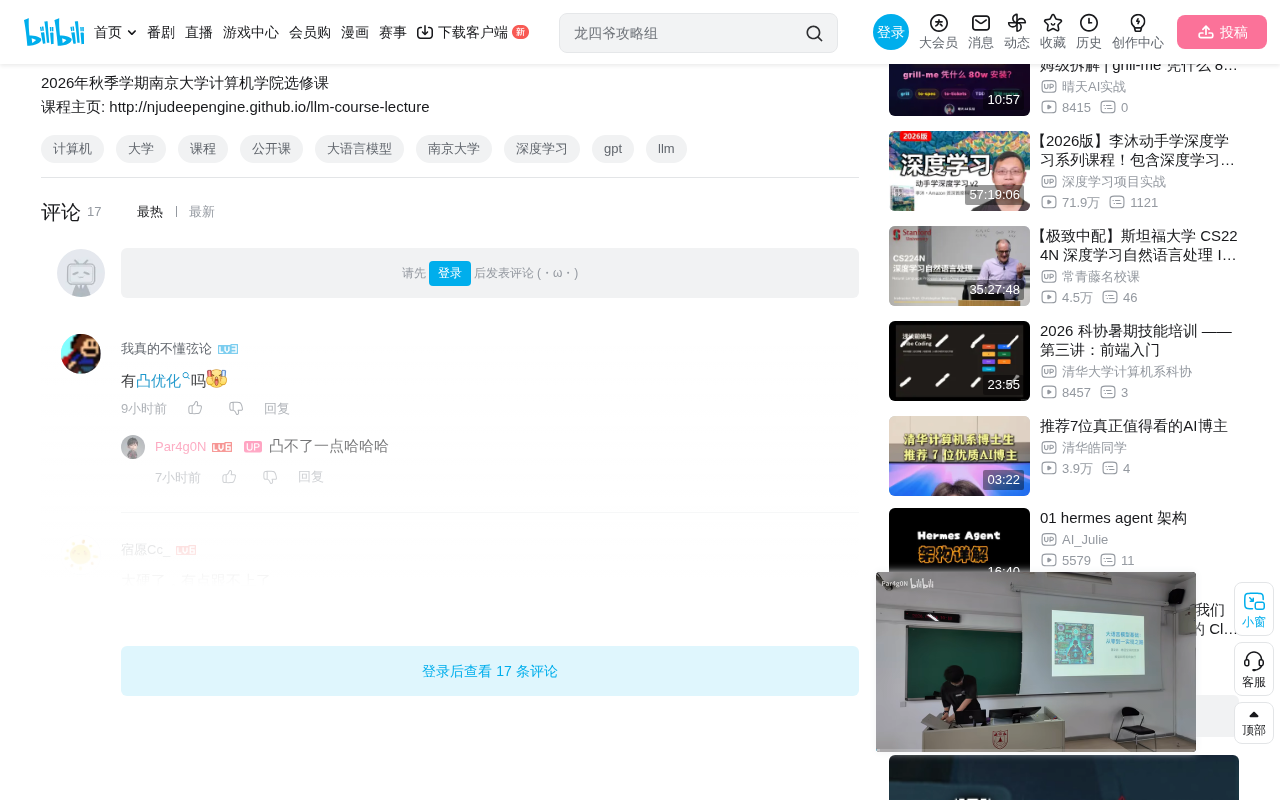Select the llm tag
1280x800 pixels.
tap(666, 149)
